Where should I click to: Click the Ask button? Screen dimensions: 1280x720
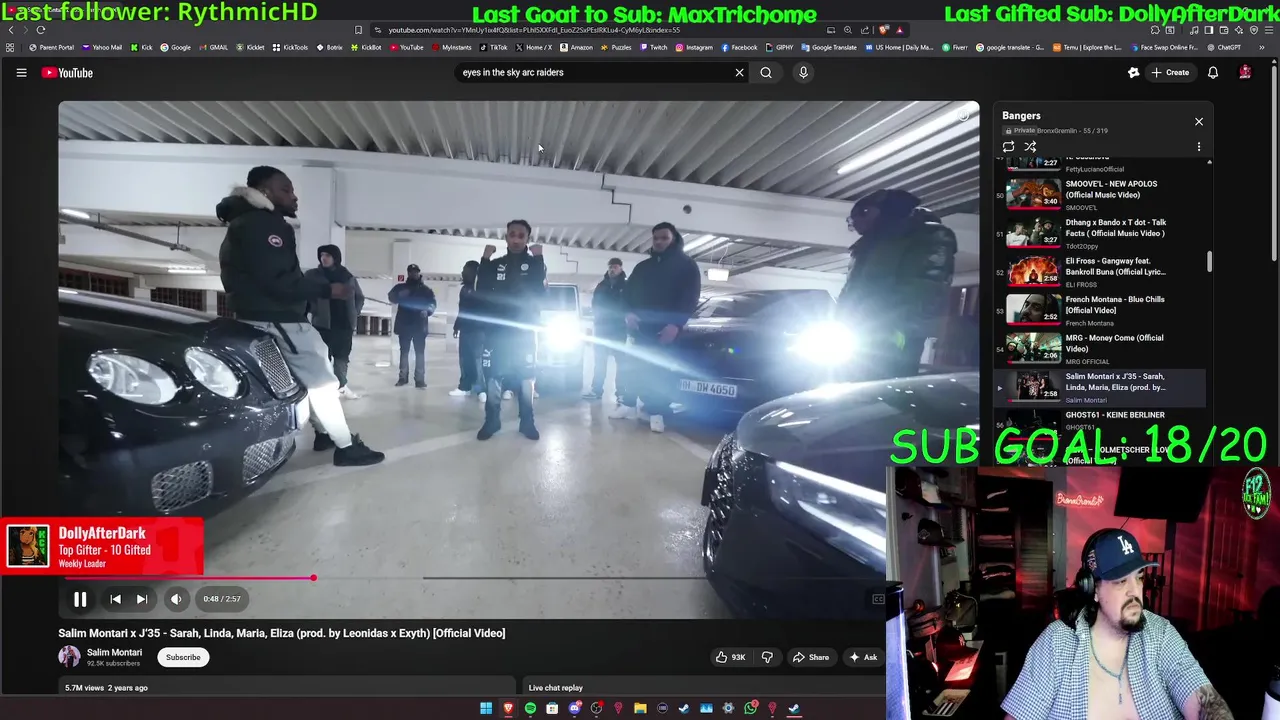pos(863,657)
